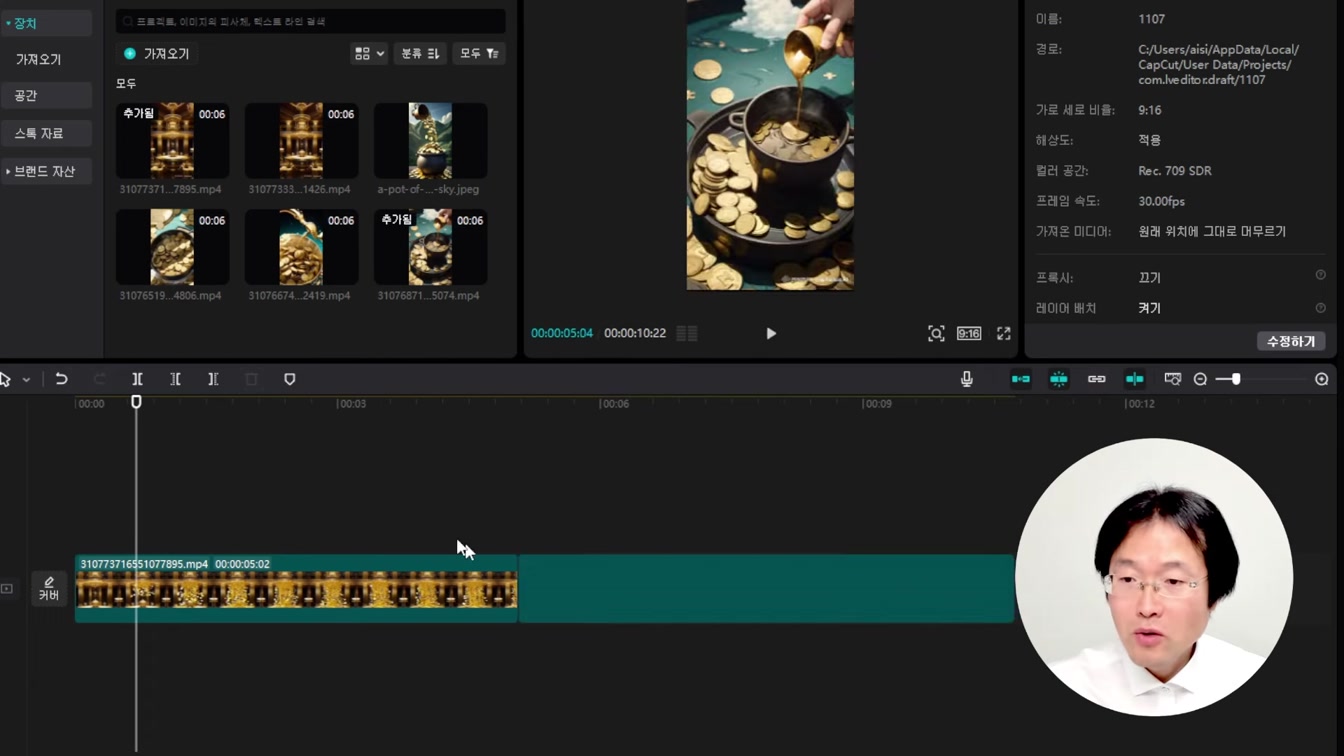This screenshot has width=1344, height=756.
Task: Play the preview video
Action: click(x=770, y=333)
